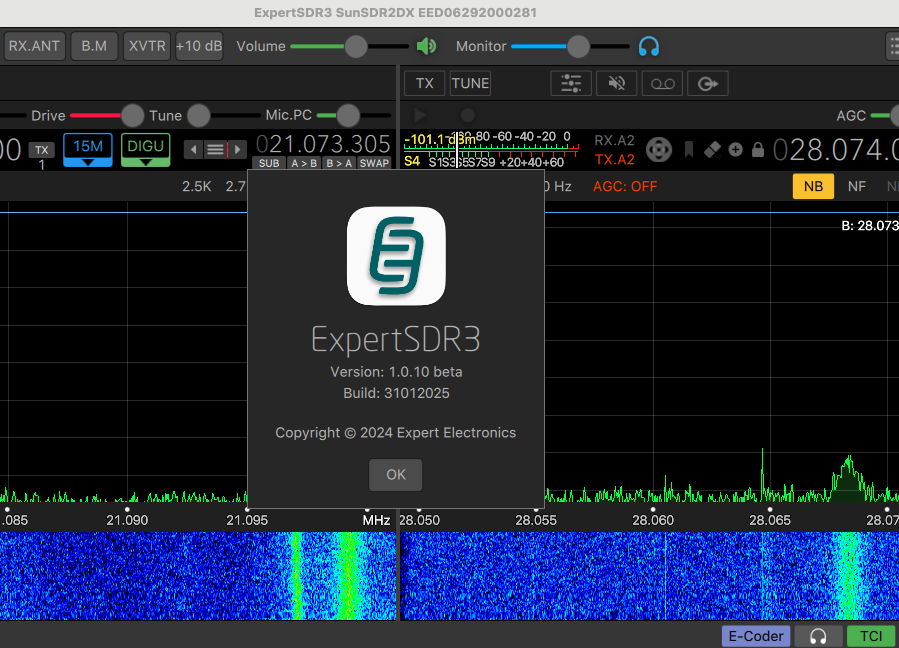Toggle the NF notch filter button
899x648 pixels.
pyautogui.click(x=857, y=186)
